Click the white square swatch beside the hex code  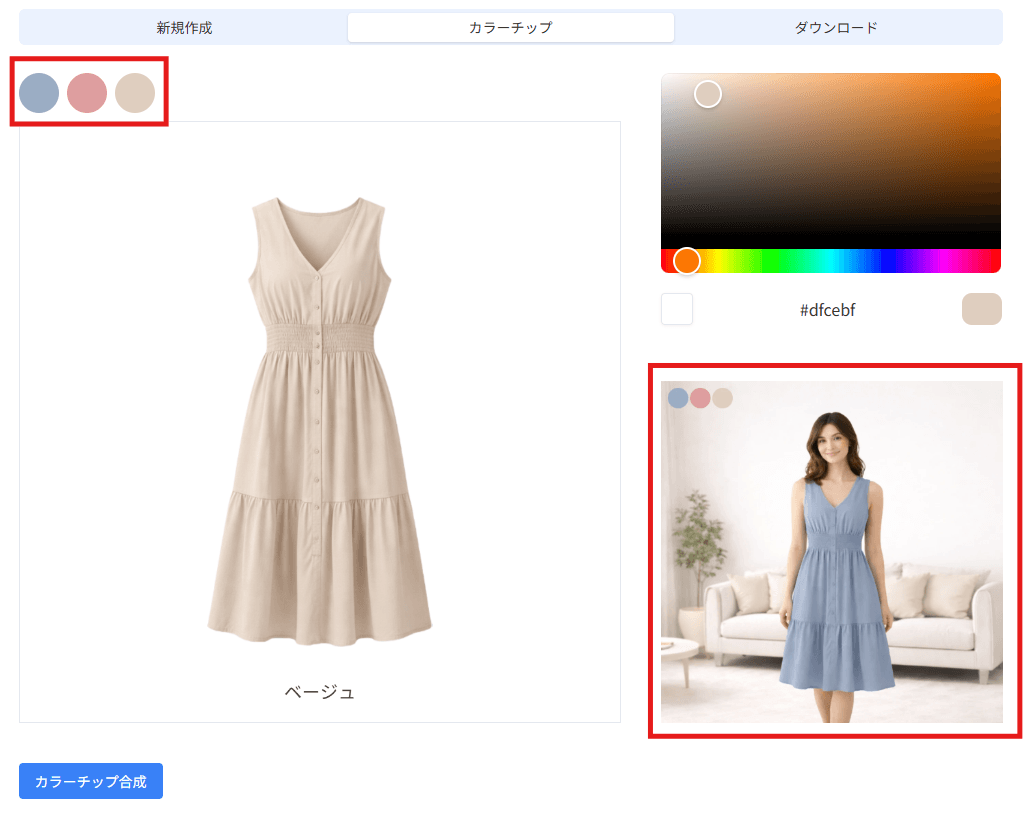tap(677, 309)
